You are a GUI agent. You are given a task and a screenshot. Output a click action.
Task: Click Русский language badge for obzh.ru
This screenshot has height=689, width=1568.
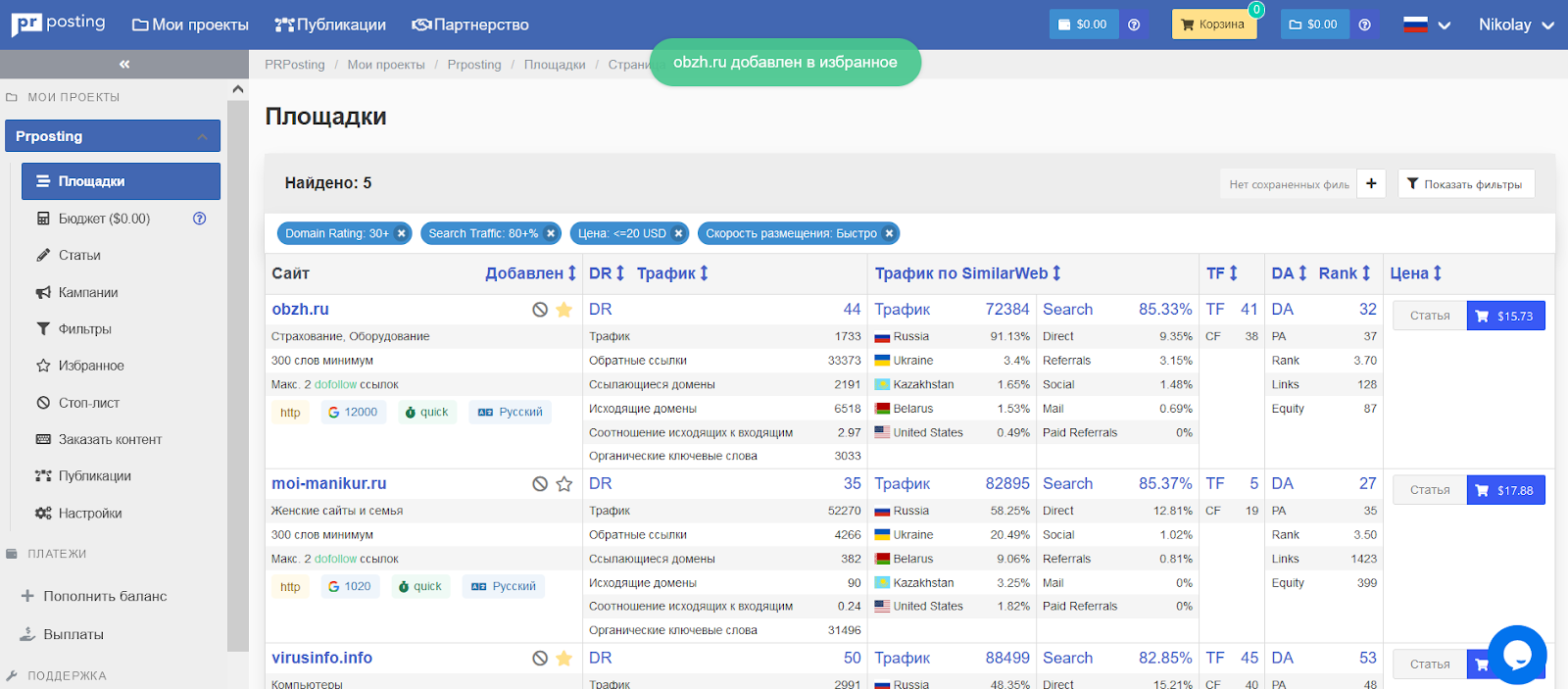(x=511, y=413)
